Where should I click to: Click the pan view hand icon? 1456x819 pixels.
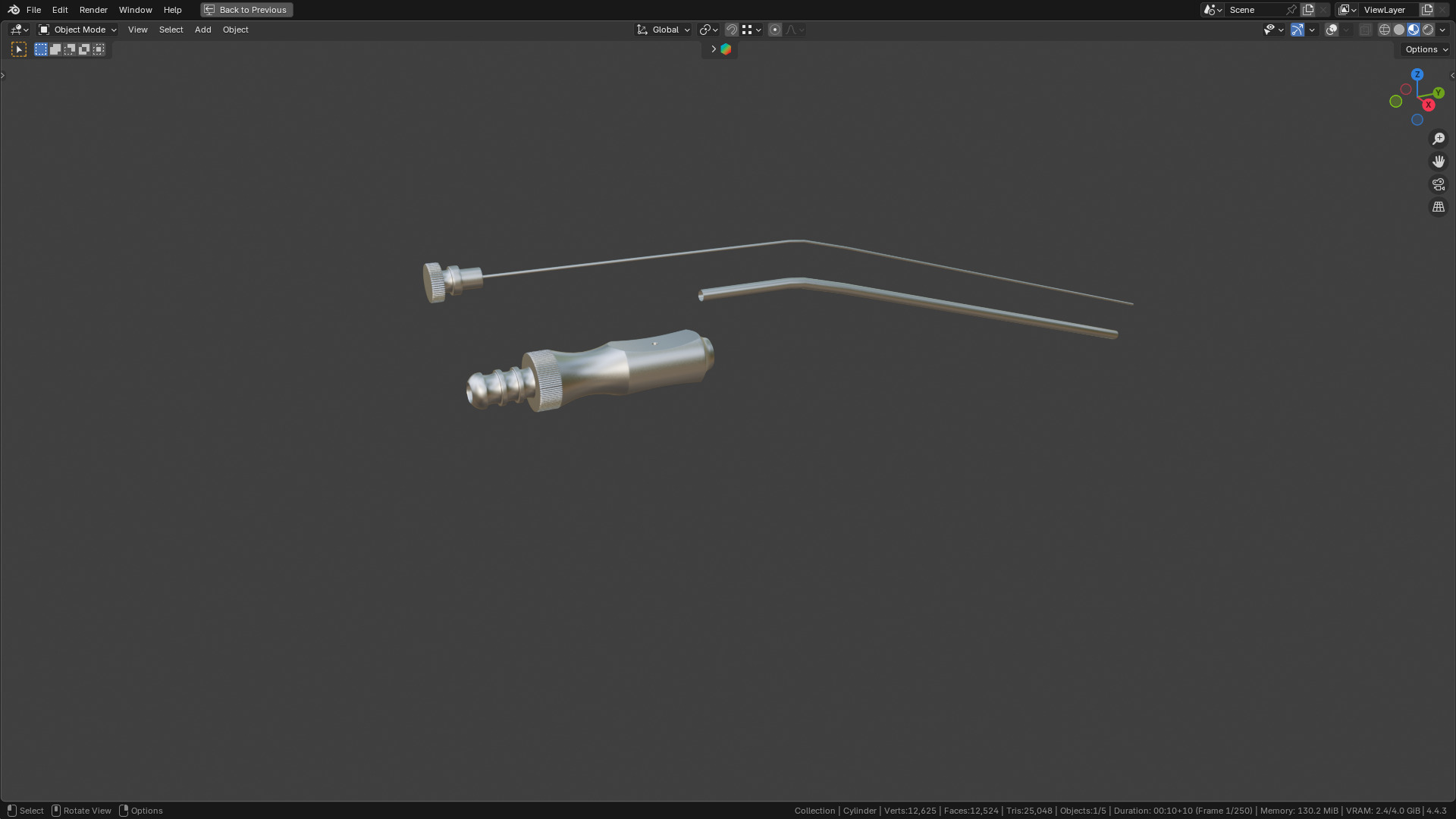tap(1439, 162)
